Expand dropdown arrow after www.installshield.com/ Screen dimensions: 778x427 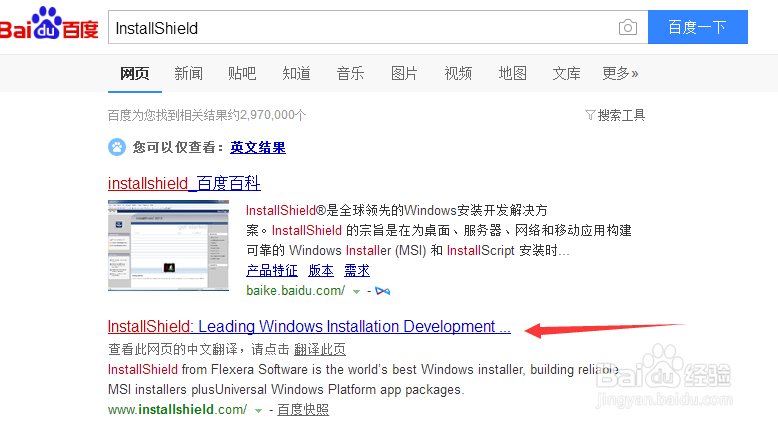pyautogui.click(x=258, y=411)
